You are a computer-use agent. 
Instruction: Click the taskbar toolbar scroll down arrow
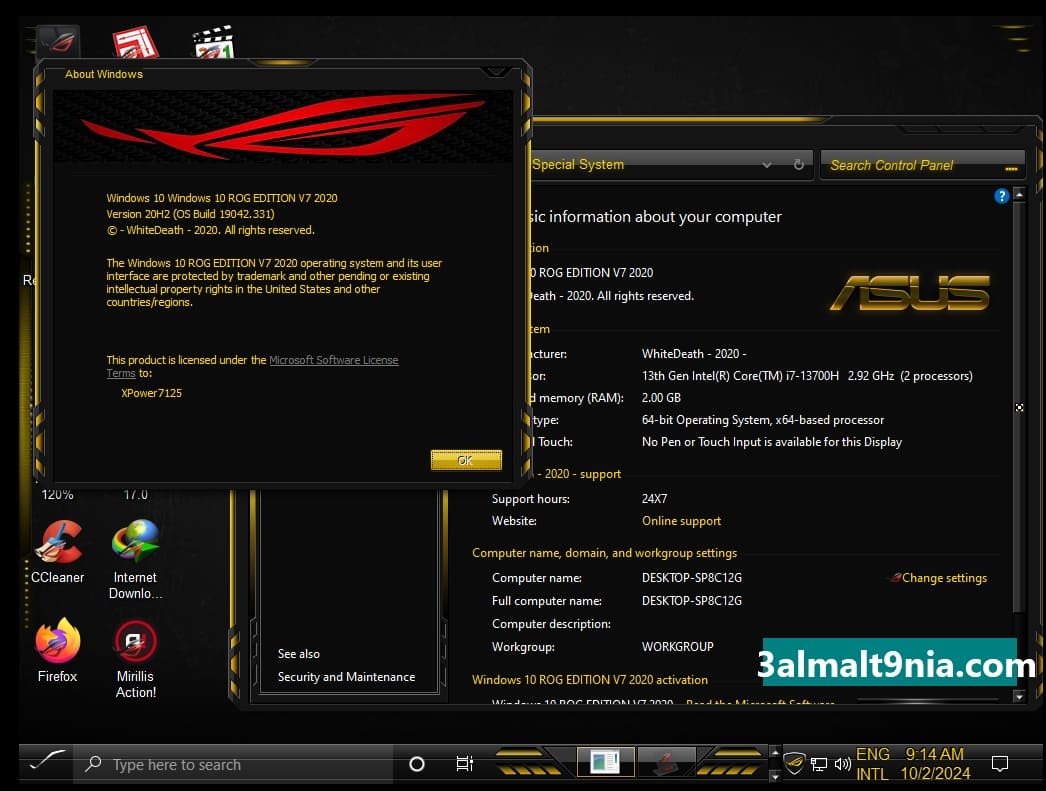tap(774, 776)
